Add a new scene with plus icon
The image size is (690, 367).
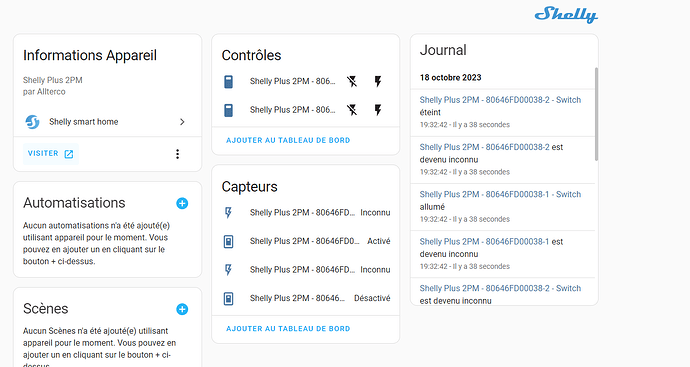tap(182, 309)
